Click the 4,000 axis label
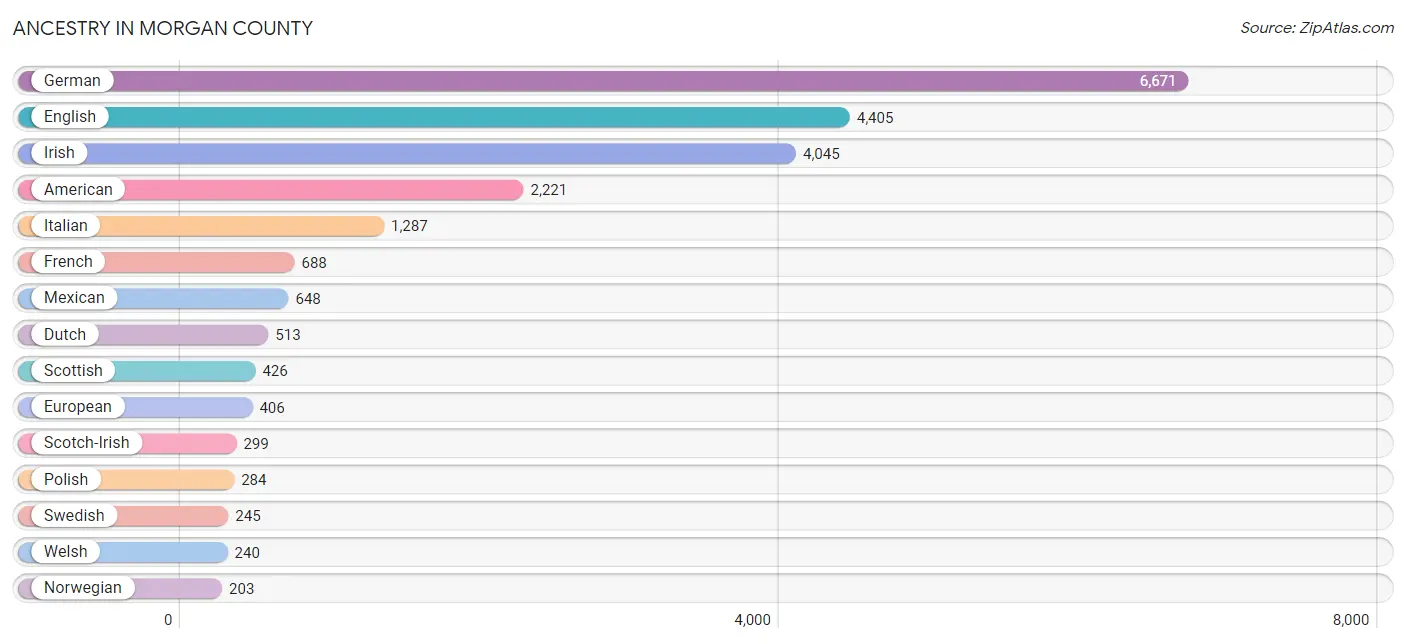Viewport: 1406px width, 644px height. (x=753, y=620)
